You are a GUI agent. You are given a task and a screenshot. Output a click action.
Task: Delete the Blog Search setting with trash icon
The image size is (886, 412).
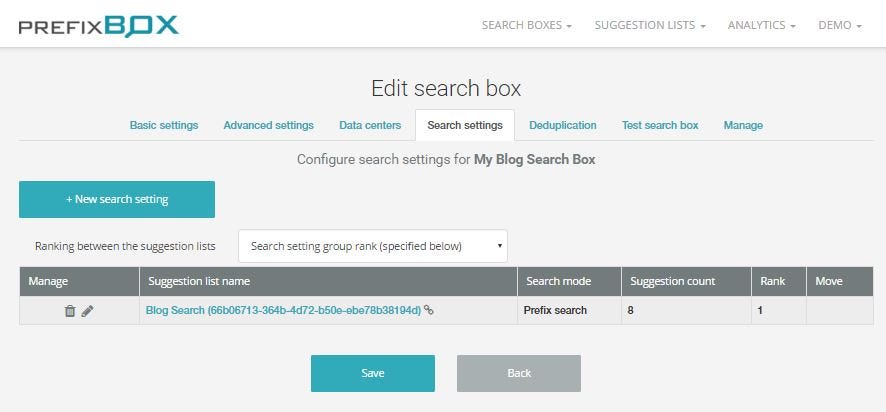click(x=70, y=311)
